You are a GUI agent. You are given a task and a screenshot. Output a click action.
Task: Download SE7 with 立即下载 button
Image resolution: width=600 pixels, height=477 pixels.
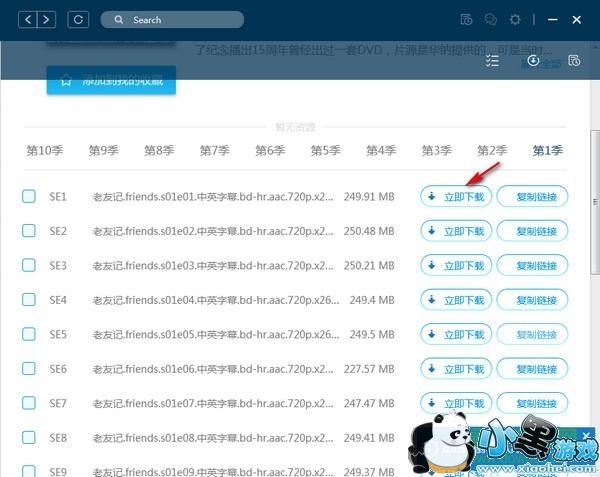456,403
